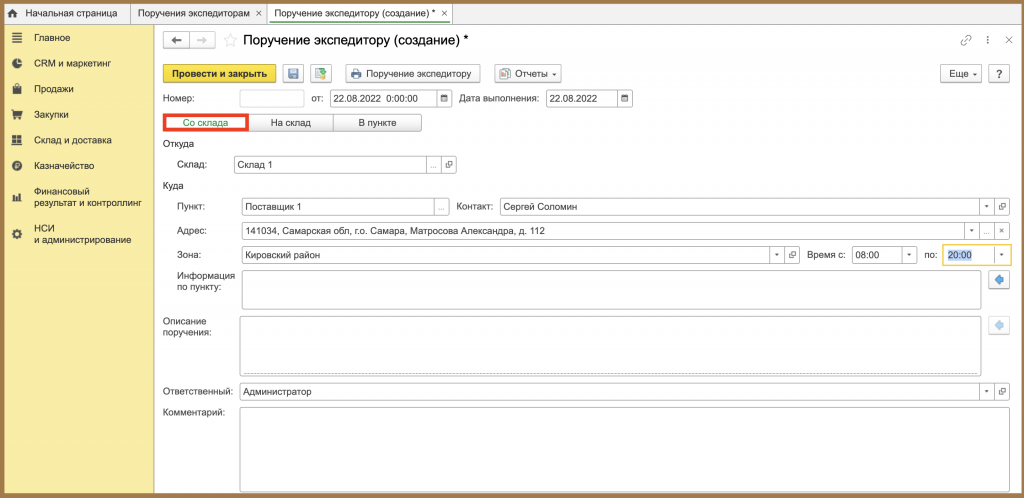Open Склад 1 record via open icon

449,165
